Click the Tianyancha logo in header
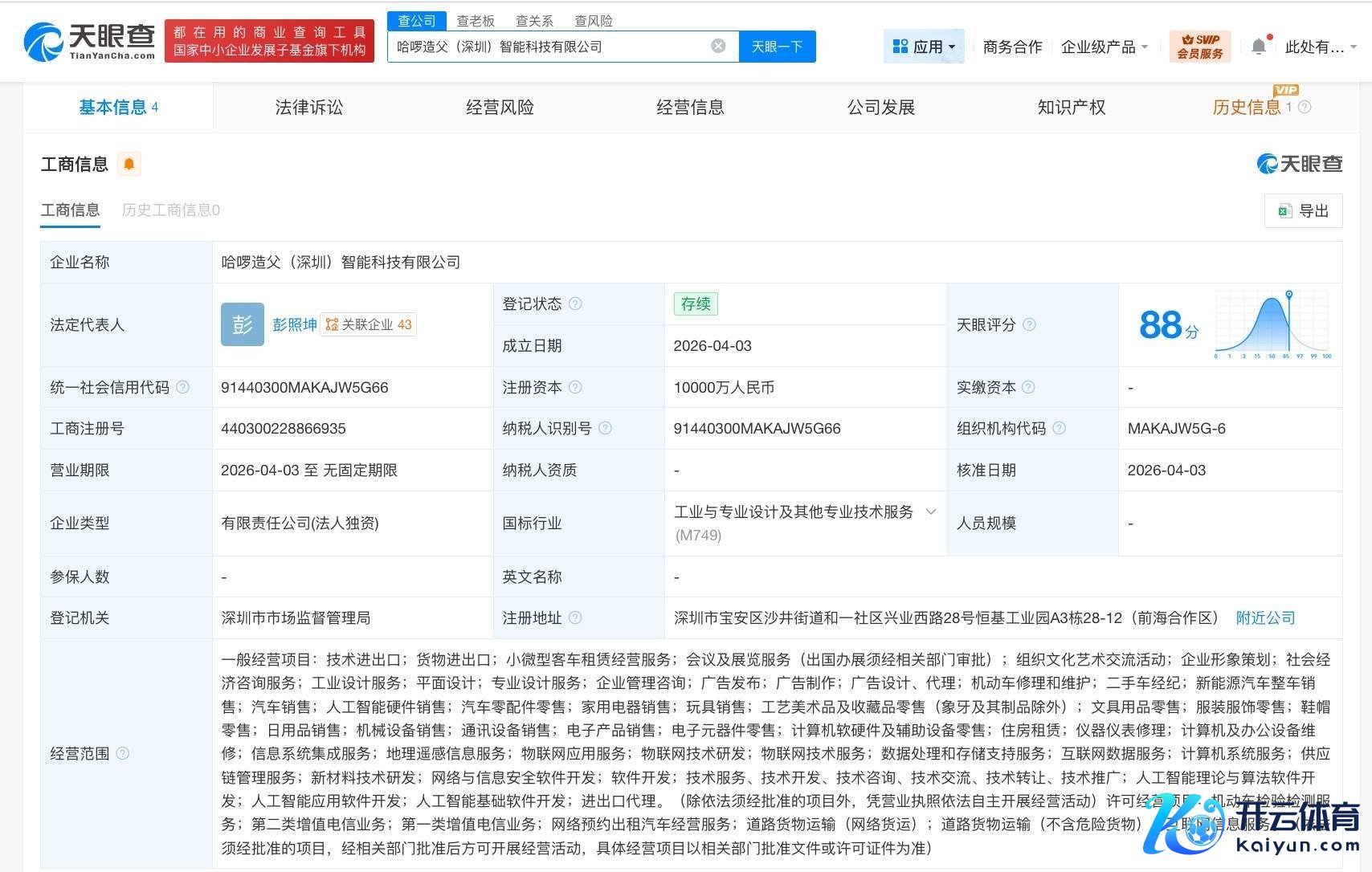The height and width of the screenshot is (872, 1372). 89,41
